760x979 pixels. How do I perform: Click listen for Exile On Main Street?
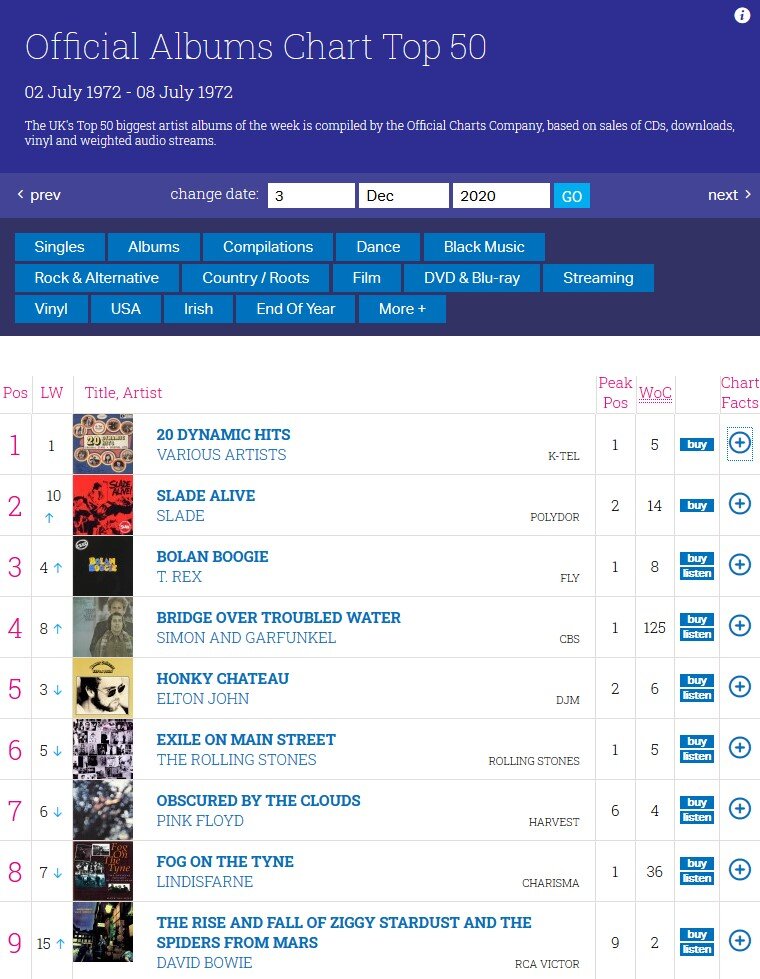pyautogui.click(x=697, y=756)
